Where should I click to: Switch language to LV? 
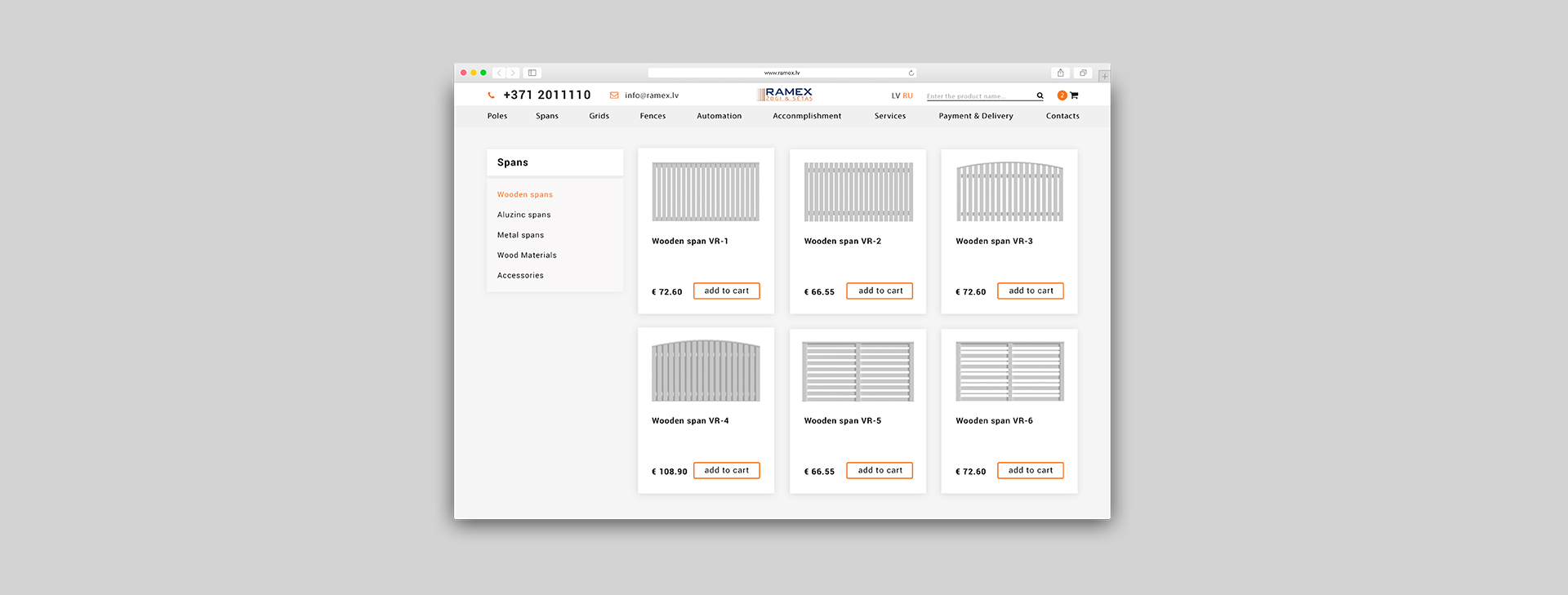click(896, 95)
